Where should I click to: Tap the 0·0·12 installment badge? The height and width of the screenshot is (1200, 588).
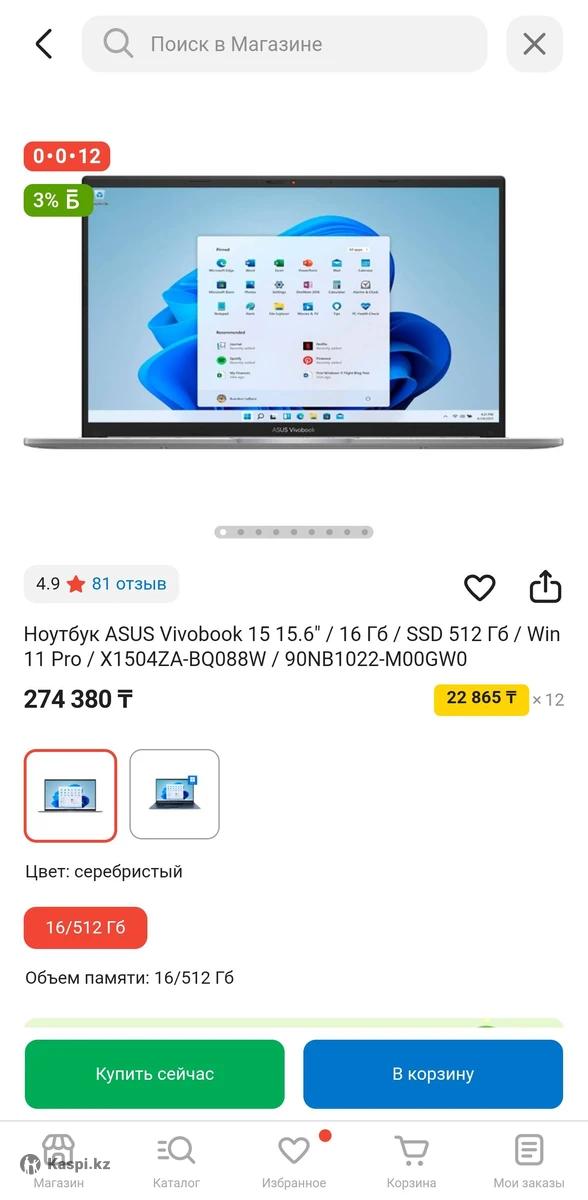[x=67, y=156]
